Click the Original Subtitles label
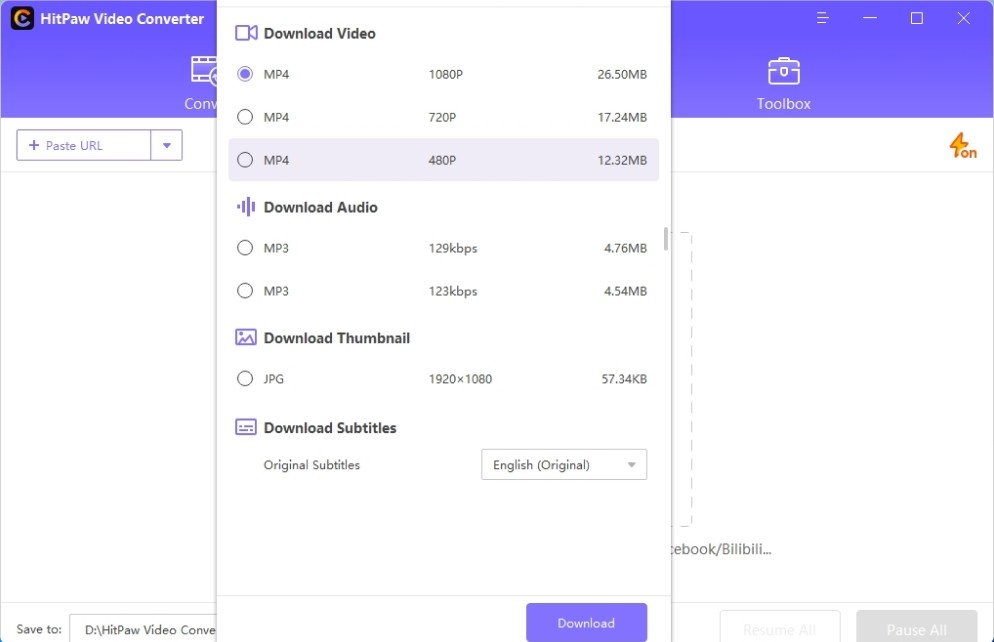 pyautogui.click(x=312, y=465)
